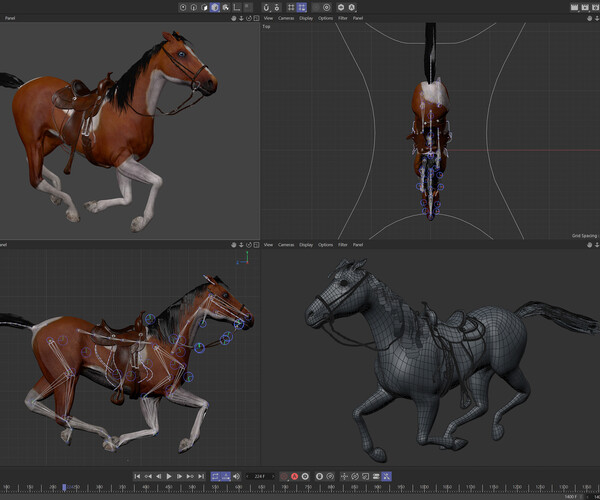
Task: Click the blue timeline playhead marker
Action: (x=64, y=487)
